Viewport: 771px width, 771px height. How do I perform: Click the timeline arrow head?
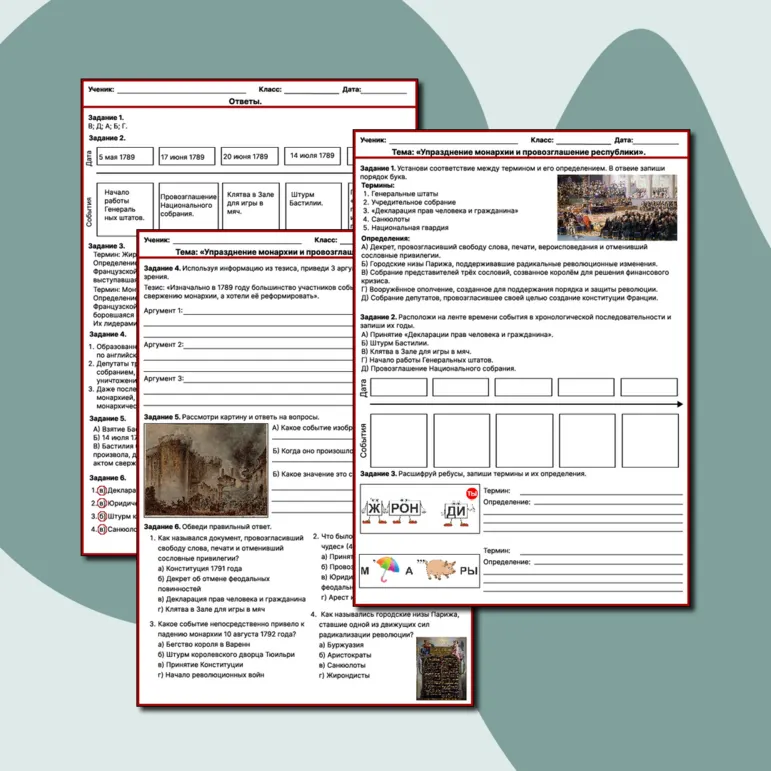(x=680, y=404)
